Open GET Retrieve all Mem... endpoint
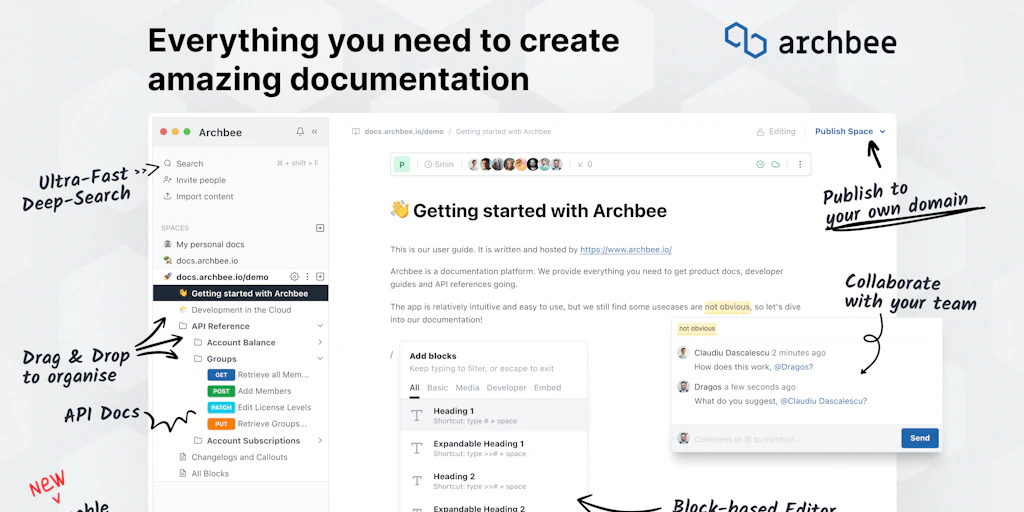1024x512 pixels. (257, 375)
